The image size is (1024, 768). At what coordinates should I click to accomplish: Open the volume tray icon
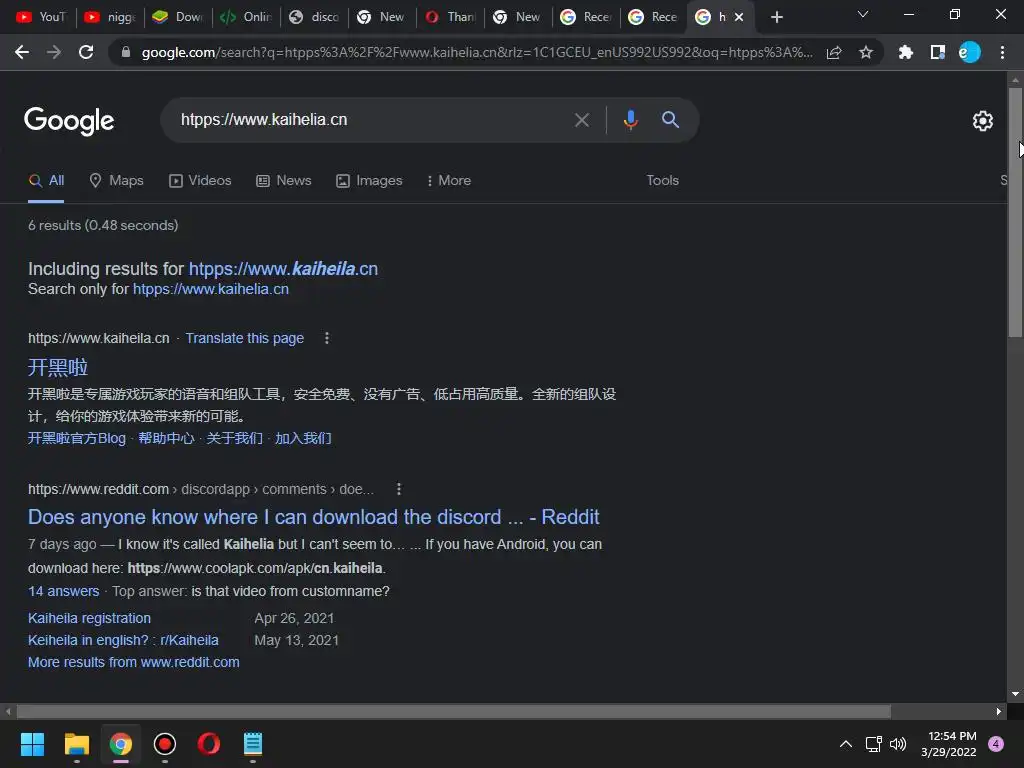899,744
